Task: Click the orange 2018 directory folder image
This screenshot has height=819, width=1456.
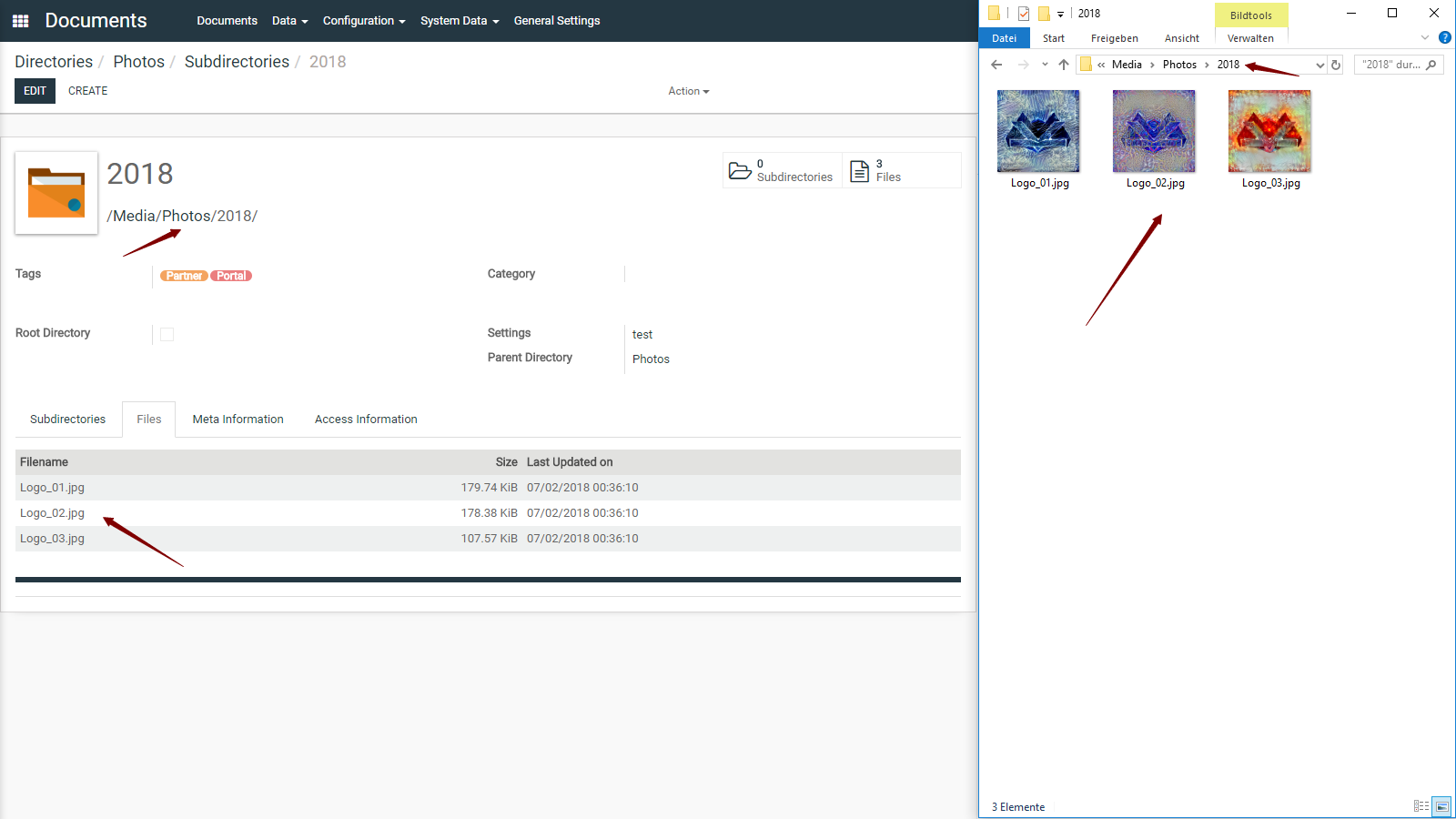Action: 56,193
